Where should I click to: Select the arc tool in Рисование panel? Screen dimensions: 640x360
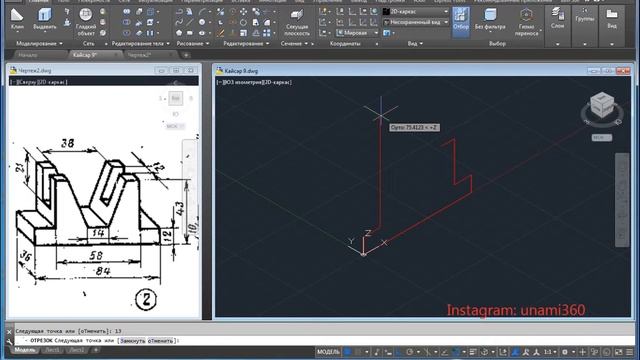coord(202,12)
